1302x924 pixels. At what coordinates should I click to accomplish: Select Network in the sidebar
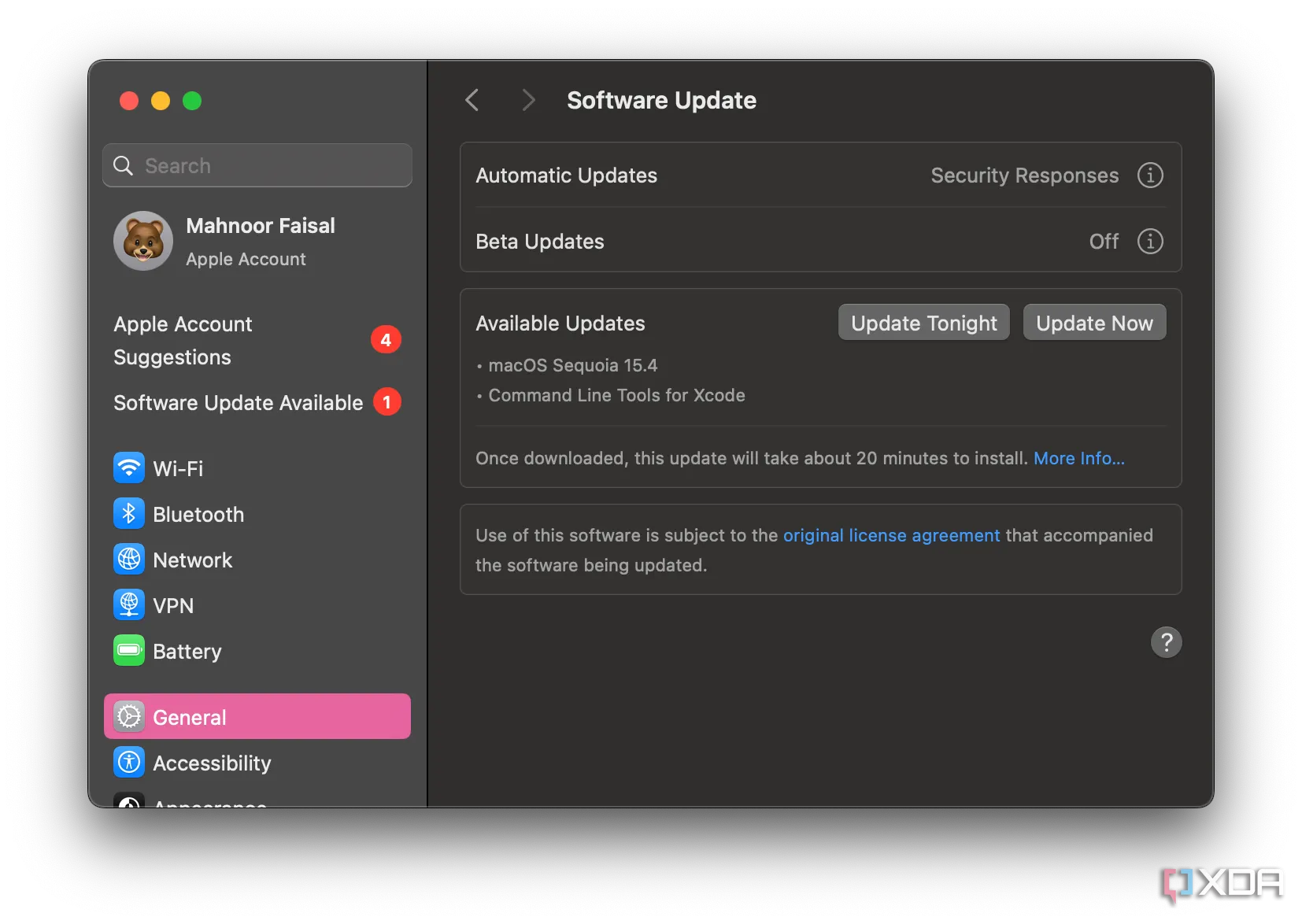[257, 560]
